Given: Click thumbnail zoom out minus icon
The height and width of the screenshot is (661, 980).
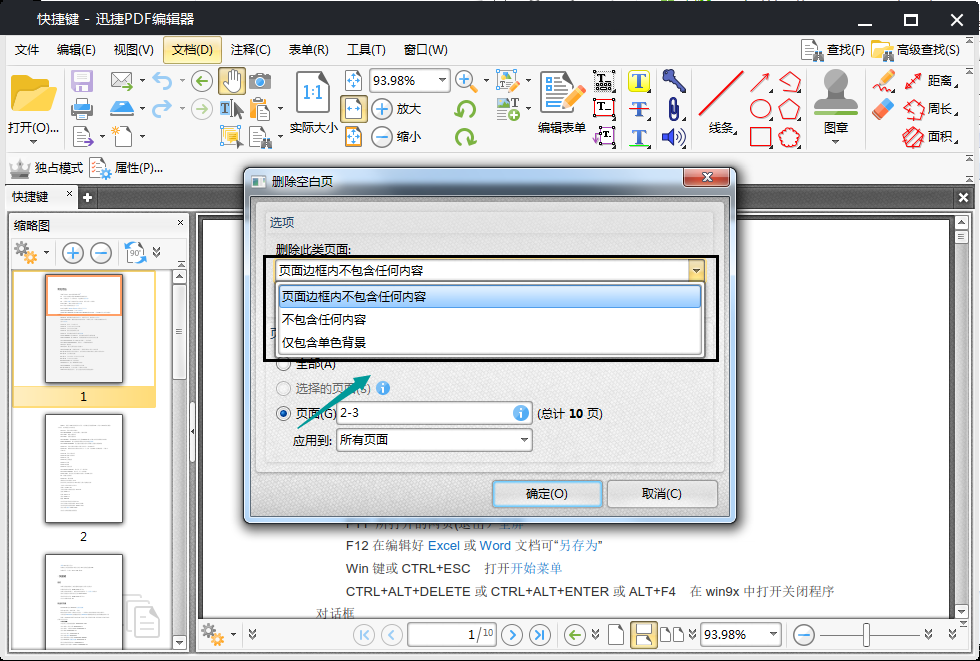Looking at the screenshot, I should (x=101, y=253).
